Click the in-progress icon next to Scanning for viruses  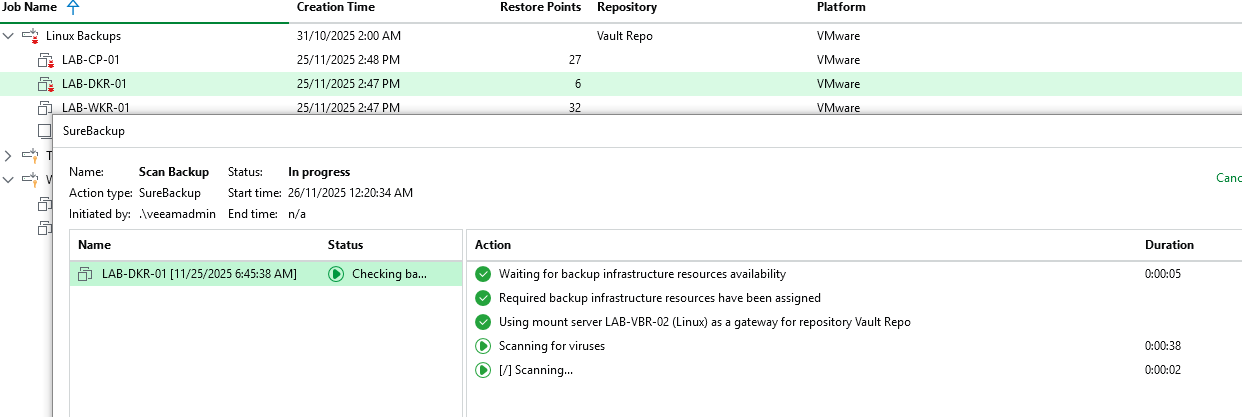483,346
